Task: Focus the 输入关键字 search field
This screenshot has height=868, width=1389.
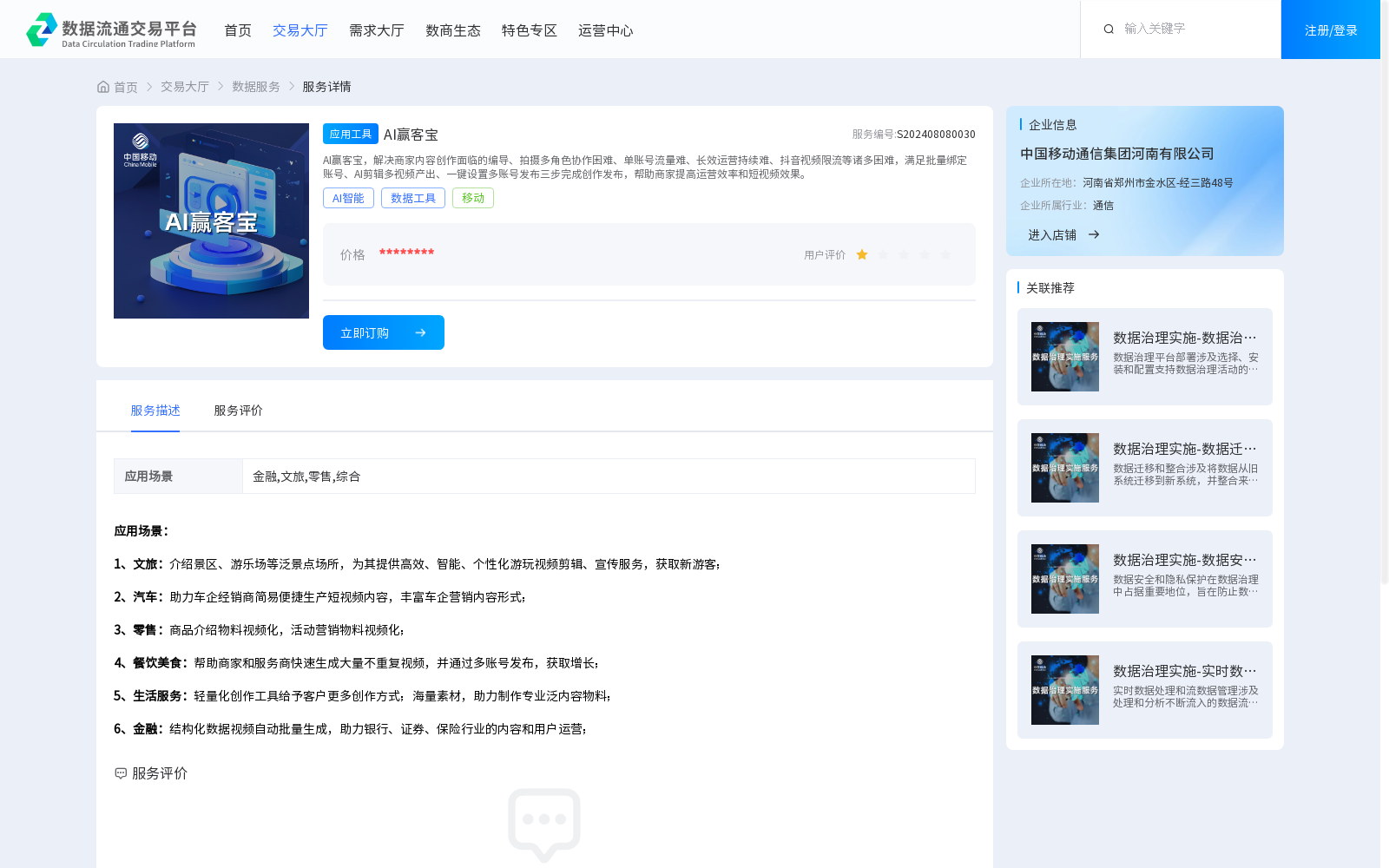Action: [1194, 29]
